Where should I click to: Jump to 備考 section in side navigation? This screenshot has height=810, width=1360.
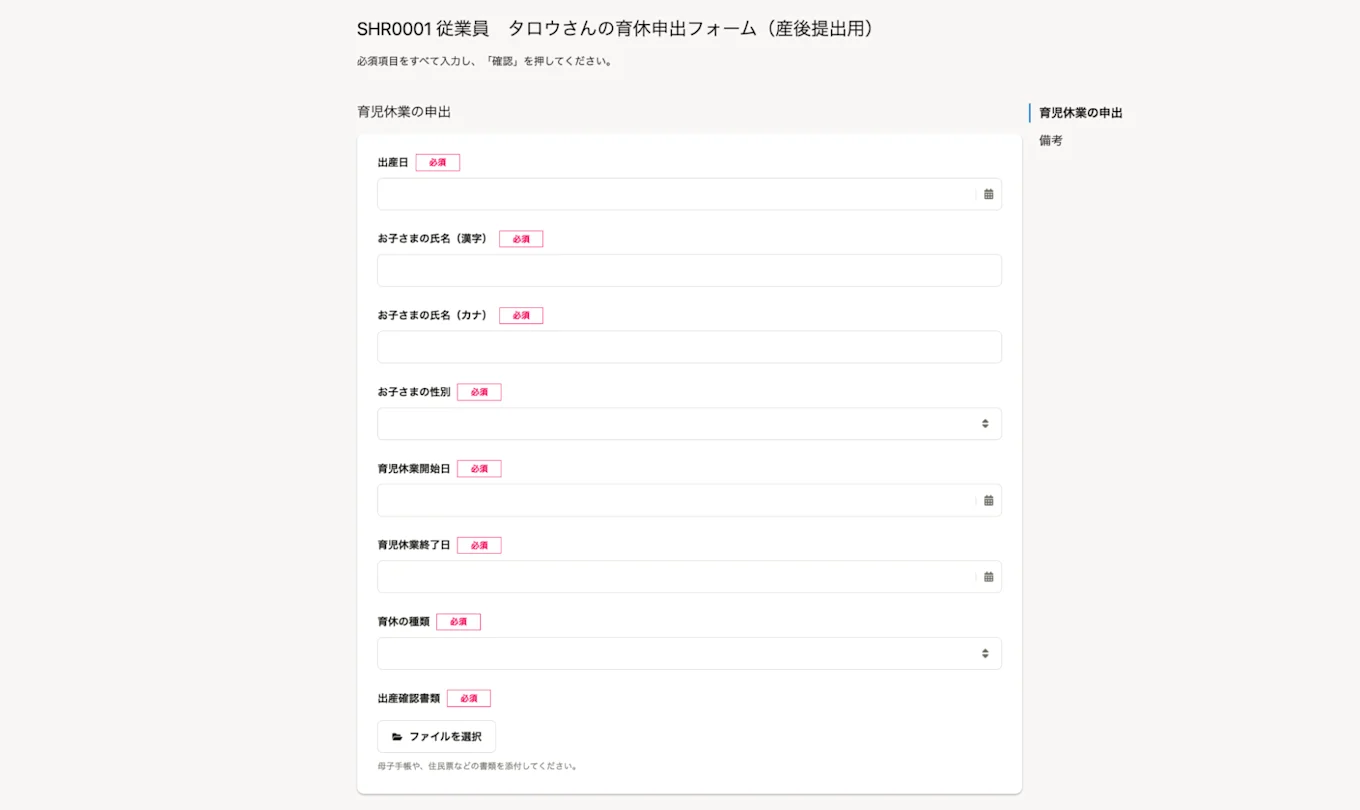[1051, 141]
